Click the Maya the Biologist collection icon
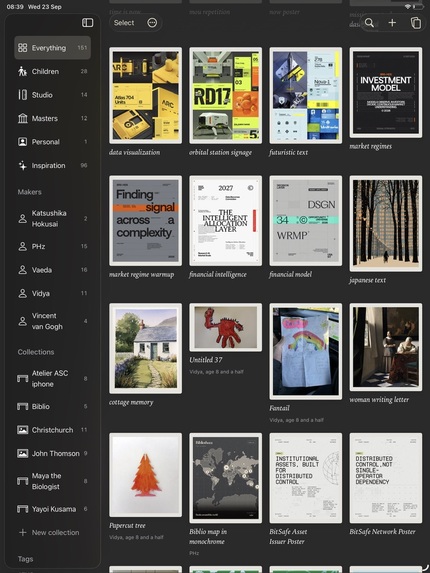 click(x=23, y=481)
